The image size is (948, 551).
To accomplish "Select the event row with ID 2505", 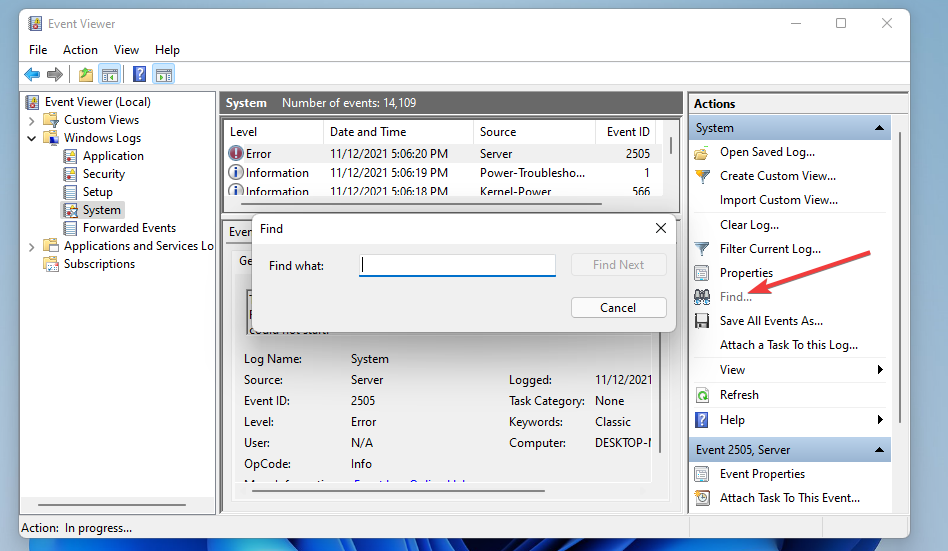I will (444, 154).
